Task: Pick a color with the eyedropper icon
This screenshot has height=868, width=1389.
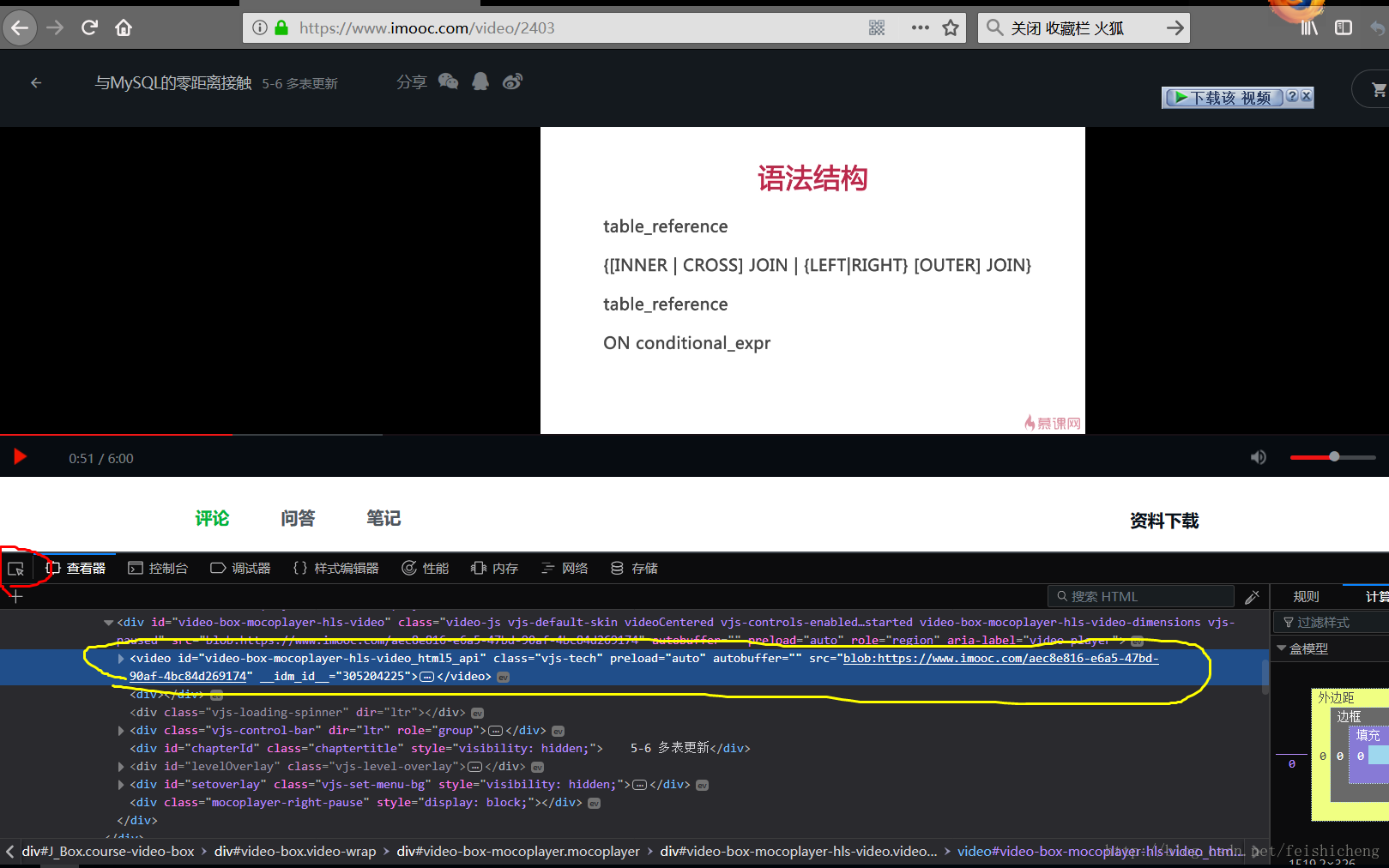Action: pos(1253,596)
